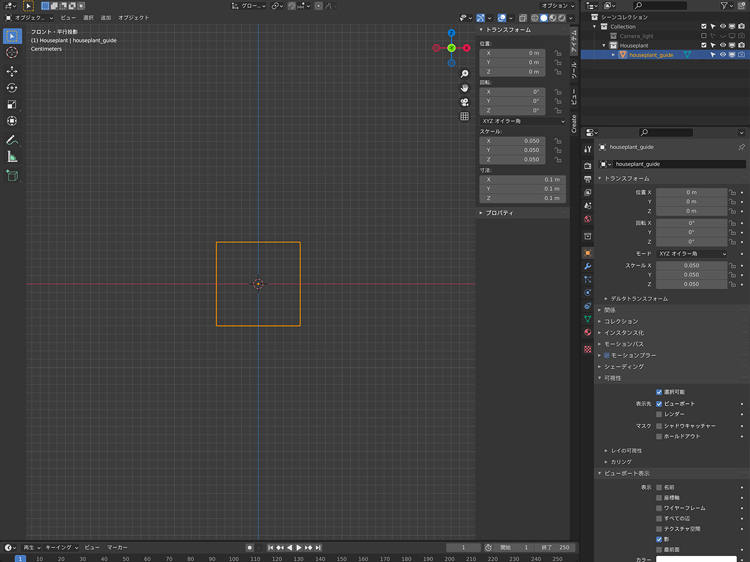Click the white カラー swatch
Image resolution: width=750 pixels, height=562 pixels.
(696, 559)
